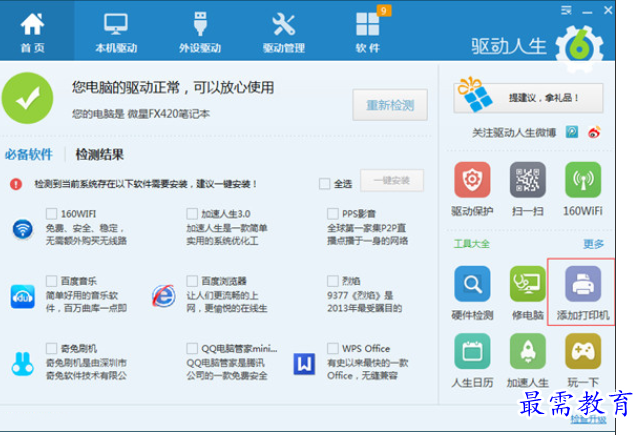641x435 pixels.
Task: Click the 提建议，拿礼品 banner button
Action: point(528,98)
